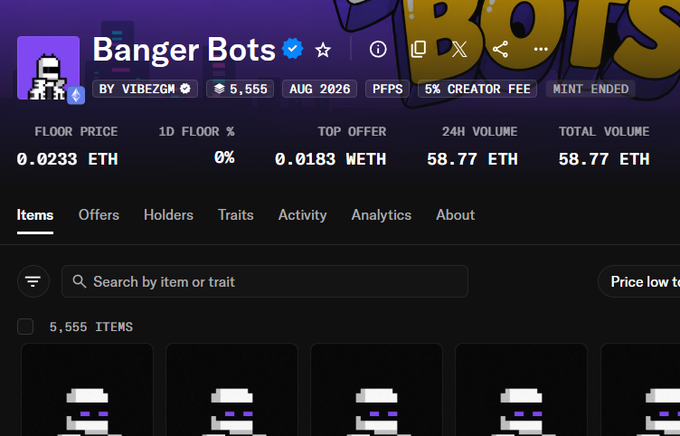Add Banger Bots to watchlist star
680x436 pixels.
(x=323, y=50)
